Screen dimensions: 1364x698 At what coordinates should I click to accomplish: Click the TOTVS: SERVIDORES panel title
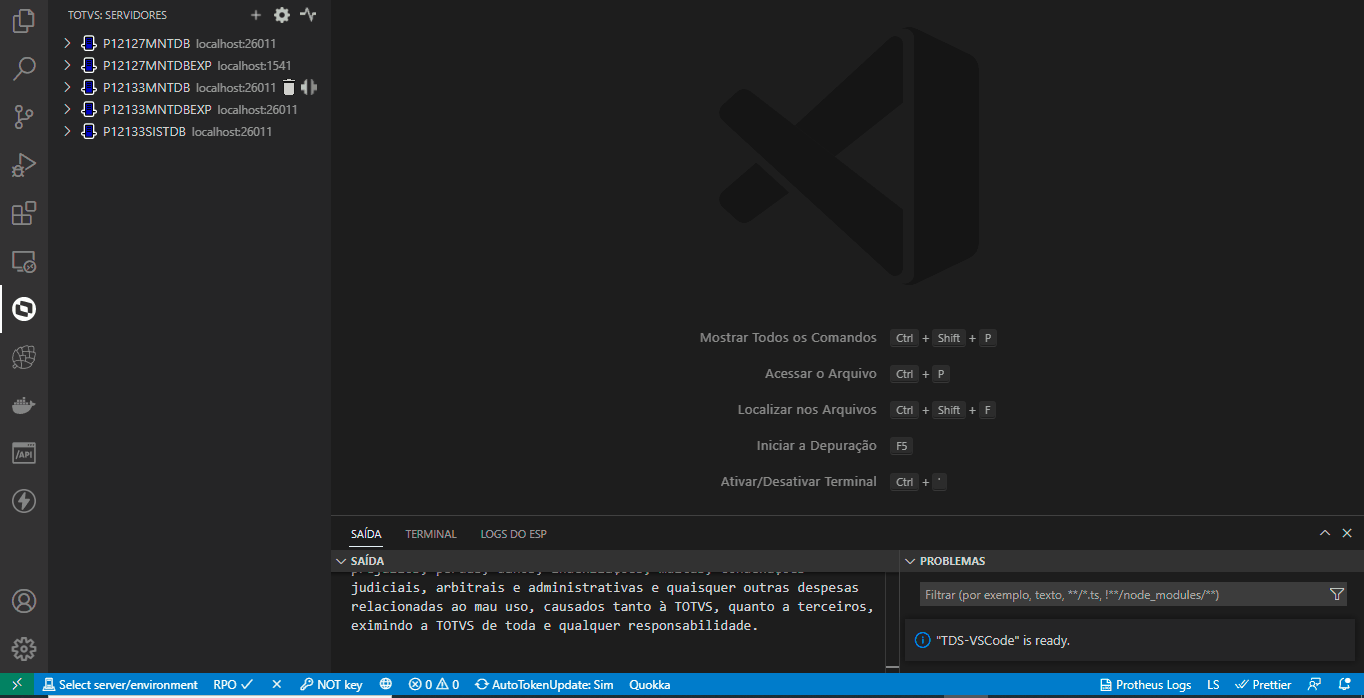[117, 15]
